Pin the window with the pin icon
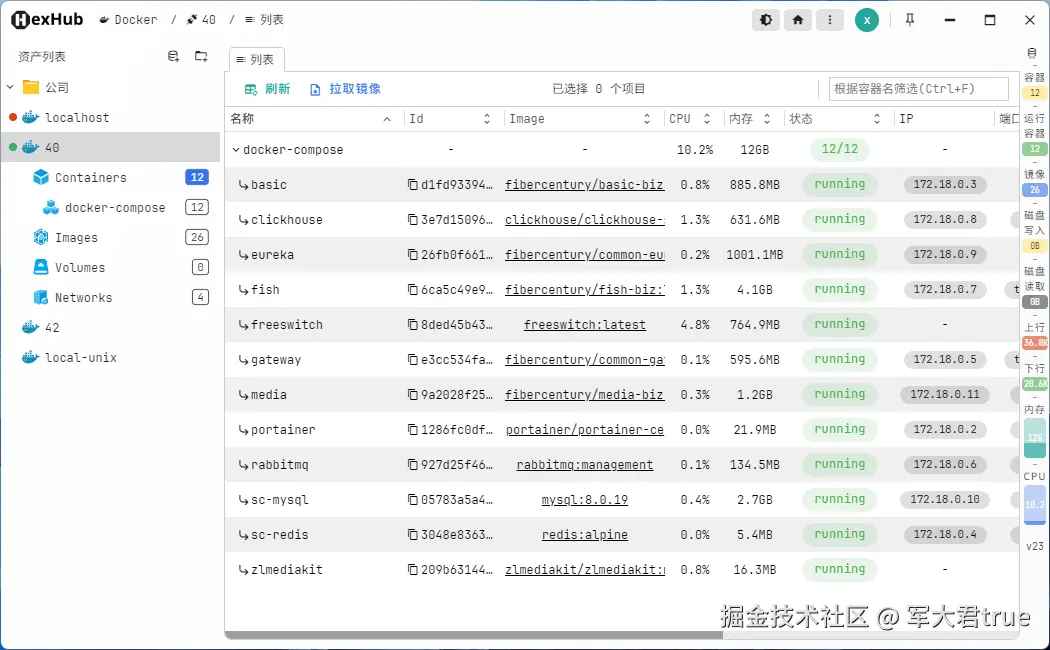Screen dimensions: 1050x650 (909, 20)
